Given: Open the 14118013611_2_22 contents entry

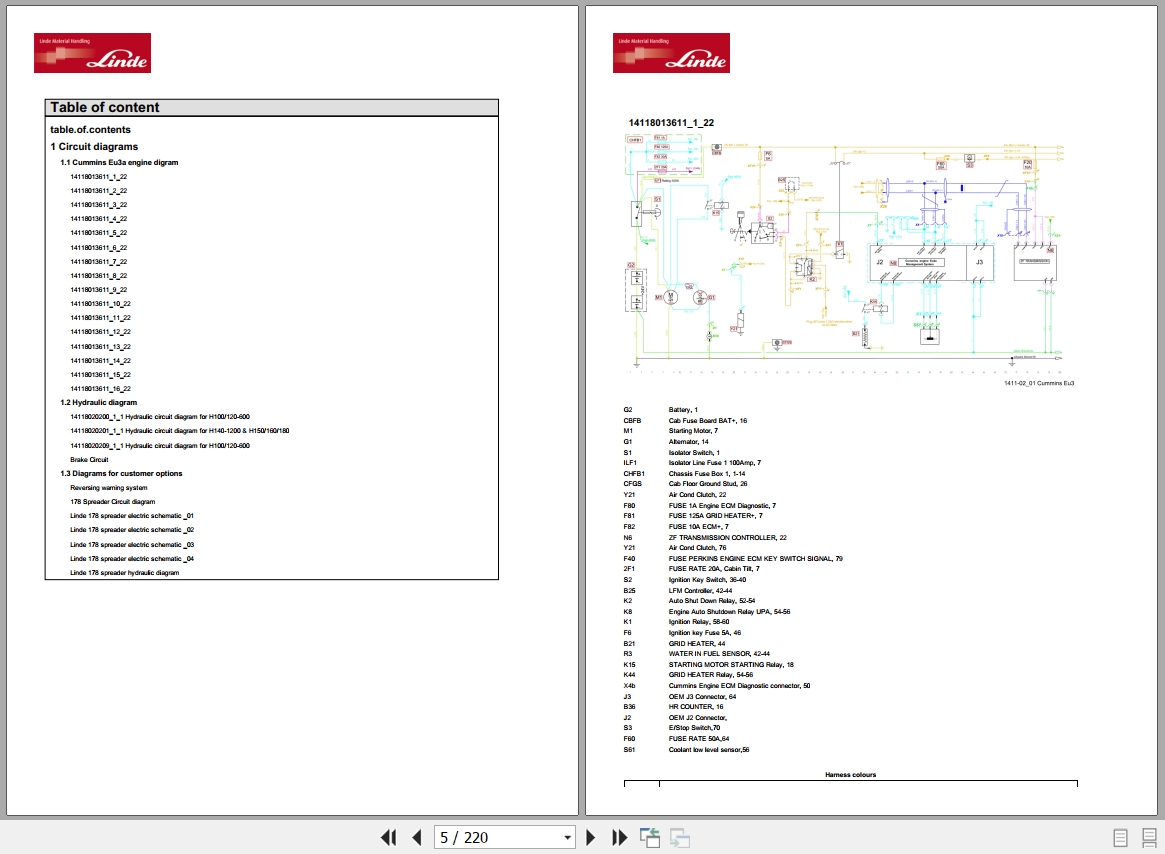Looking at the screenshot, I should [x=99, y=191].
